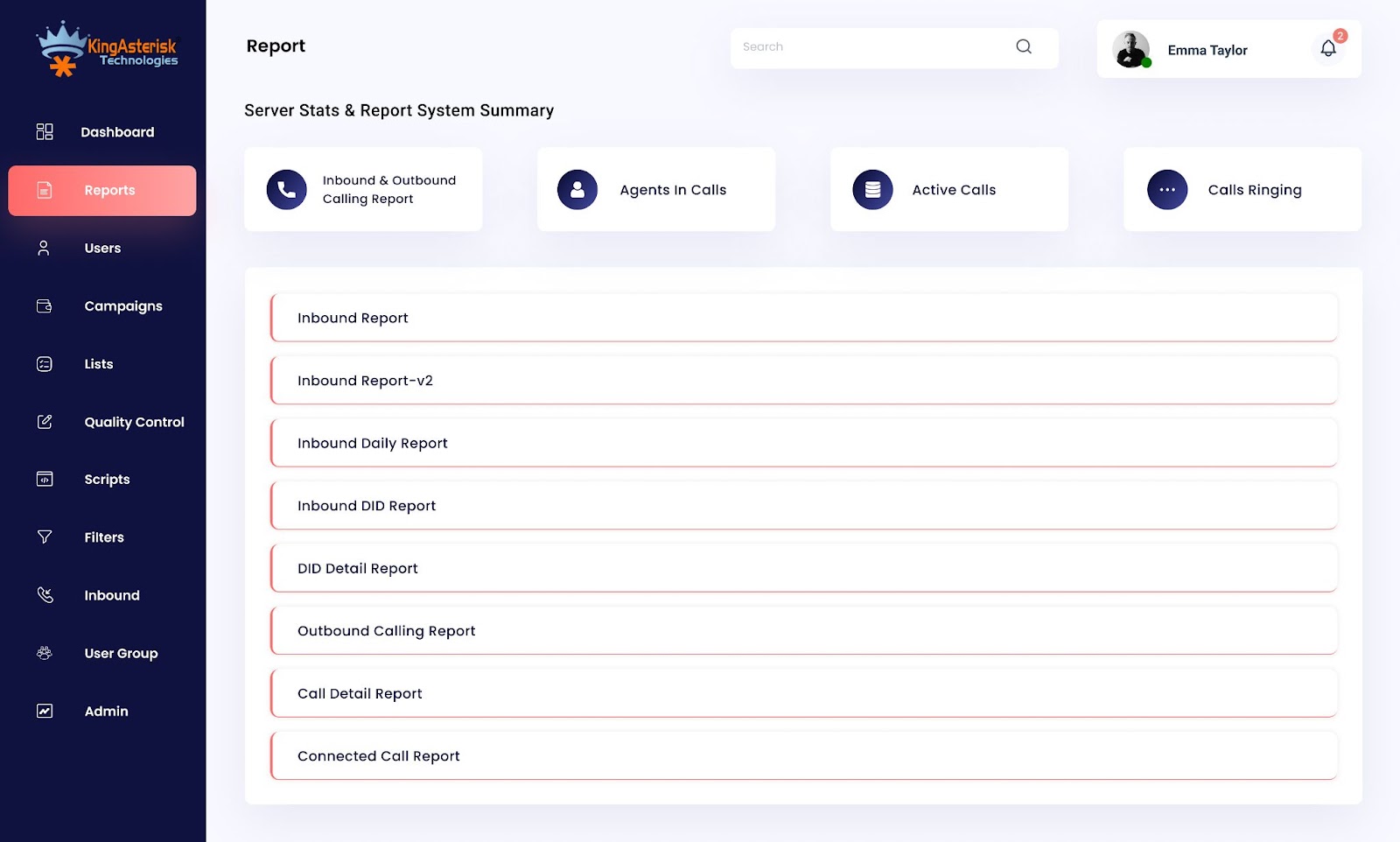This screenshot has width=1400, height=842.
Task: Open the Inbound Report row
Action: 804,318
